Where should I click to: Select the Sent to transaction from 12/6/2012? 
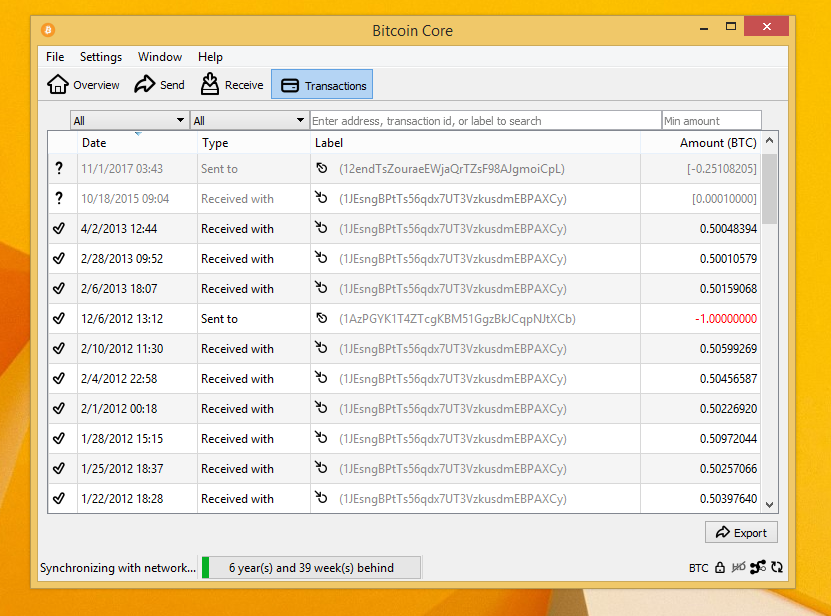coord(400,318)
